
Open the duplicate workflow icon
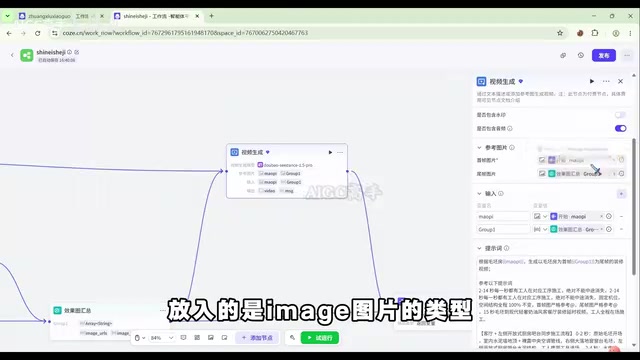[563, 56]
